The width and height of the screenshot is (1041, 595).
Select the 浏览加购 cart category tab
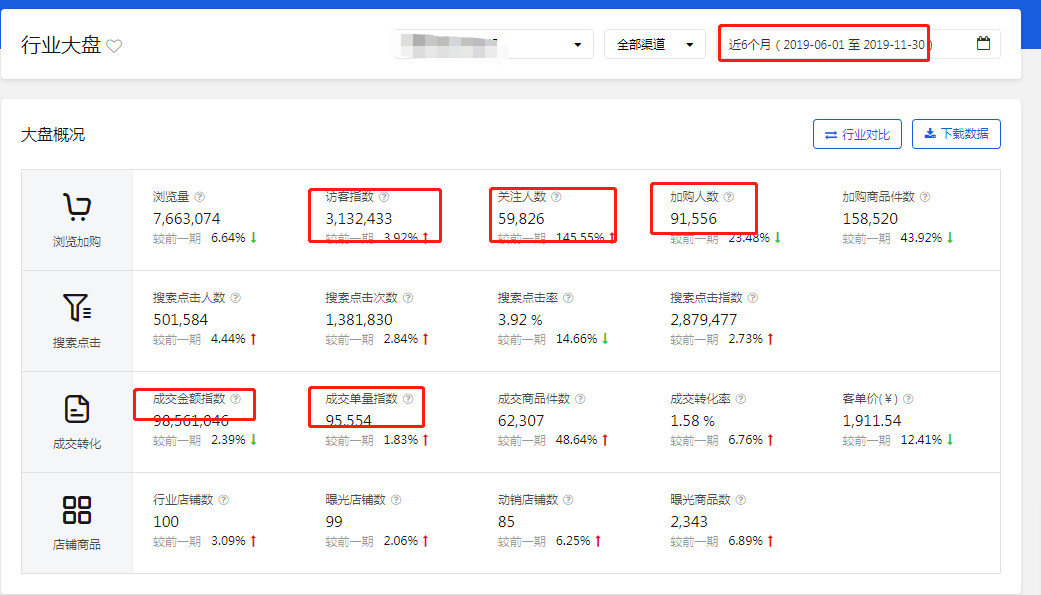[77, 220]
